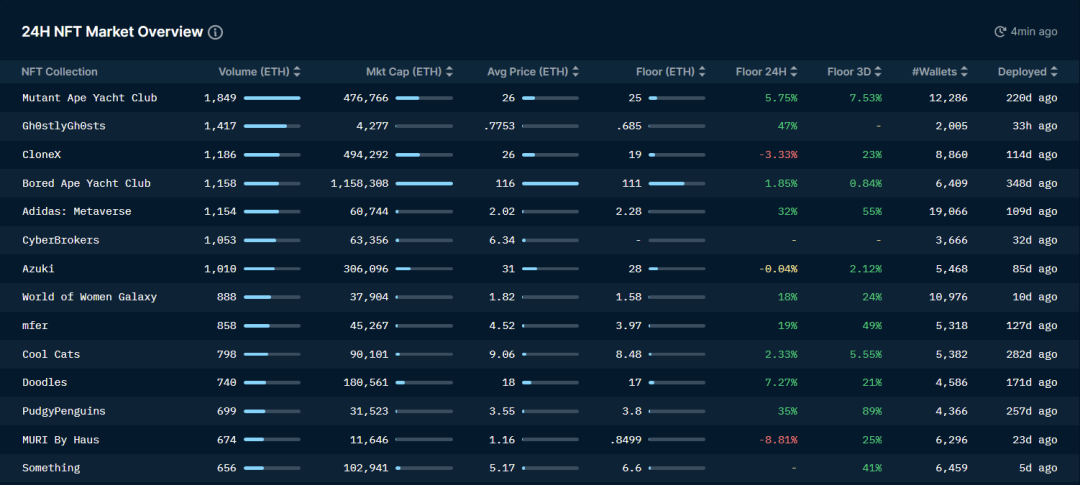Sort by #Wallets using the sort arrows

coord(964,72)
